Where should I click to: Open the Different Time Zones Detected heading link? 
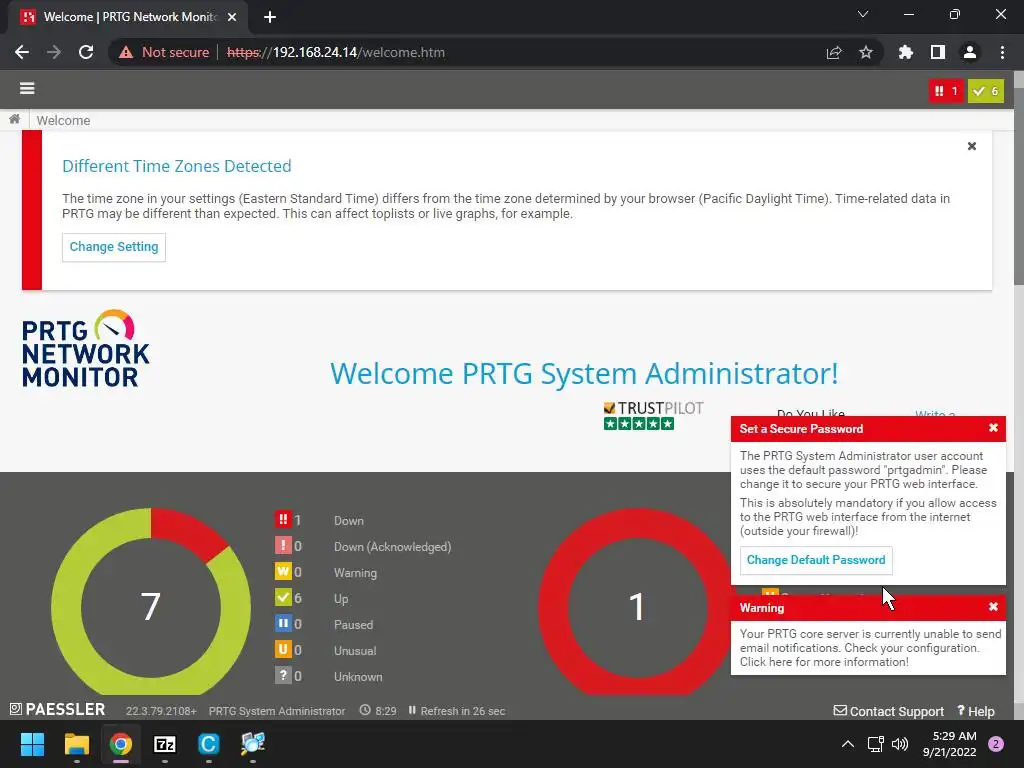[176, 166]
